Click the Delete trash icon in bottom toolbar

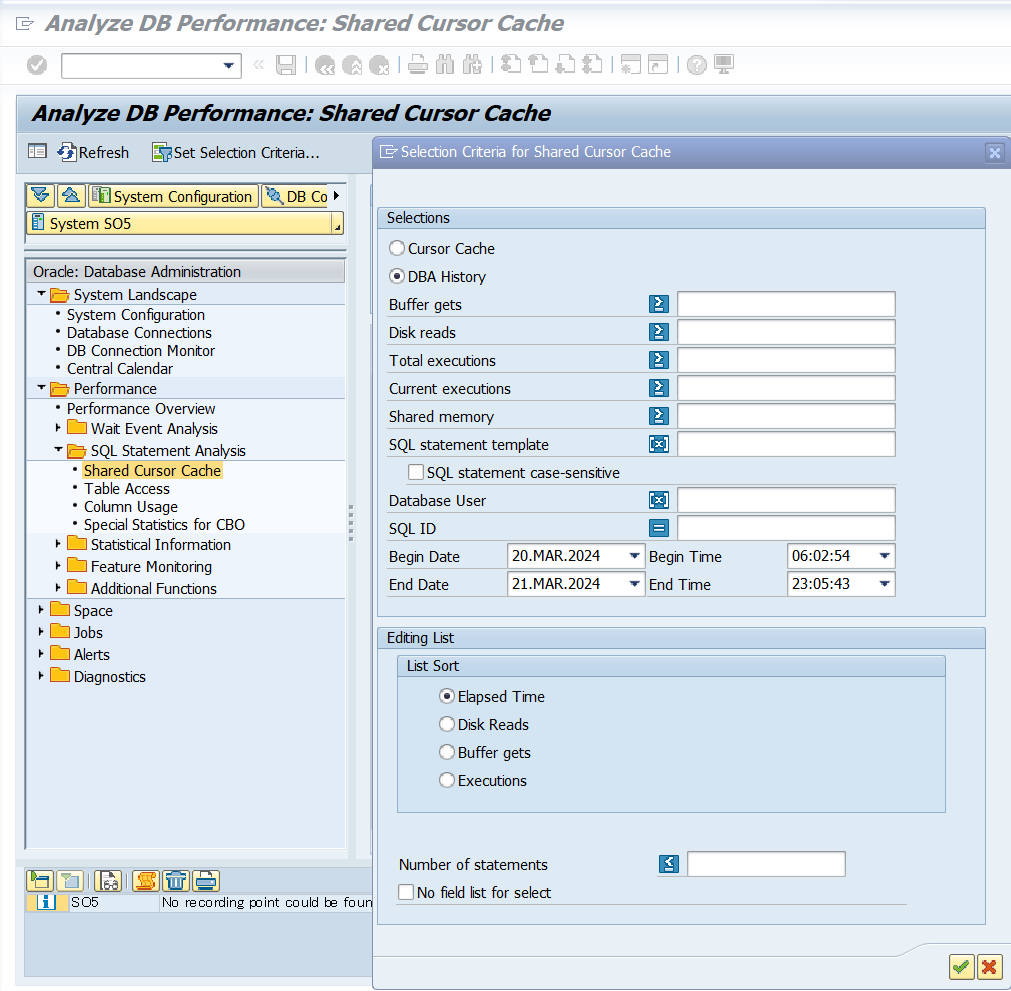pyautogui.click(x=175, y=881)
